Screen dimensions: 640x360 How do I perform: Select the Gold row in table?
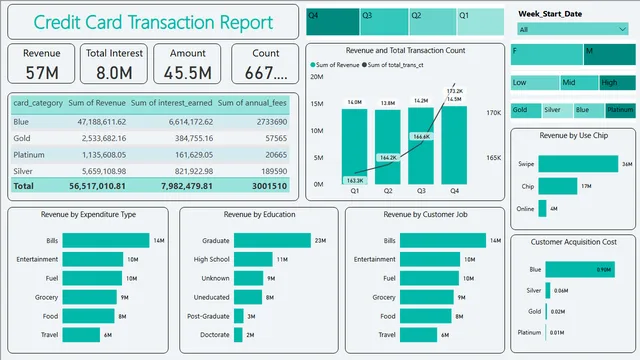coord(150,138)
